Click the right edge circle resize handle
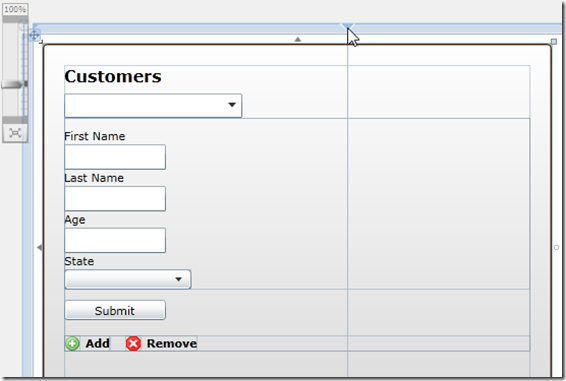 (556, 247)
